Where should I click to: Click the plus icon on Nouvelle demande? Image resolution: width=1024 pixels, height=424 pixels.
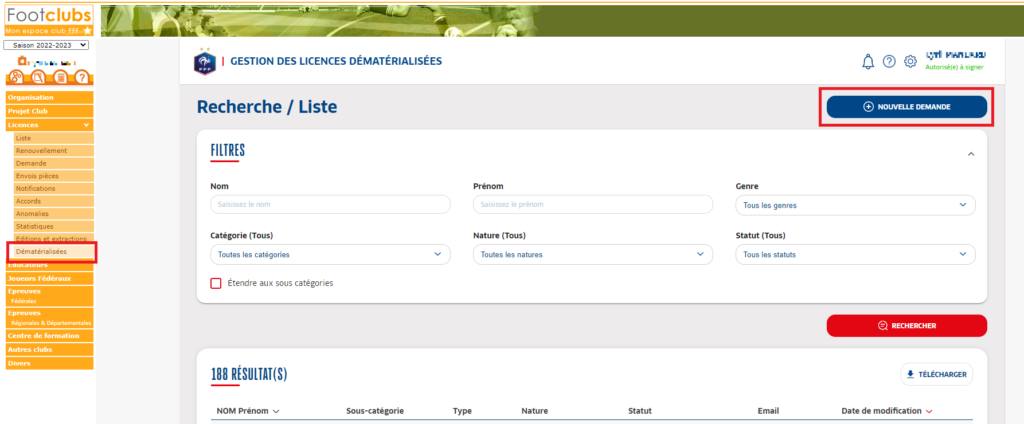869,106
